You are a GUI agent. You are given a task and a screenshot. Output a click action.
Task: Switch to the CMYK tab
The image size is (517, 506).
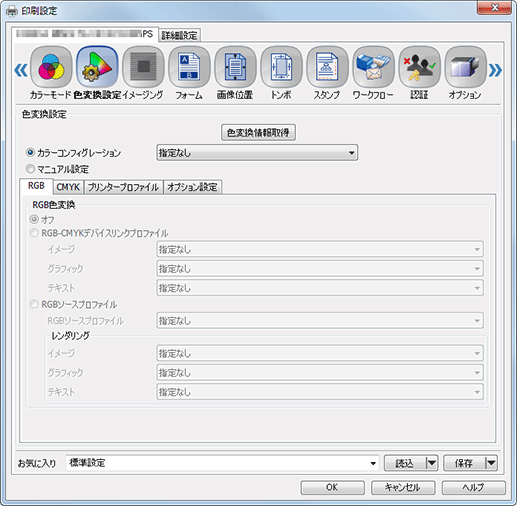pos(68,187)
